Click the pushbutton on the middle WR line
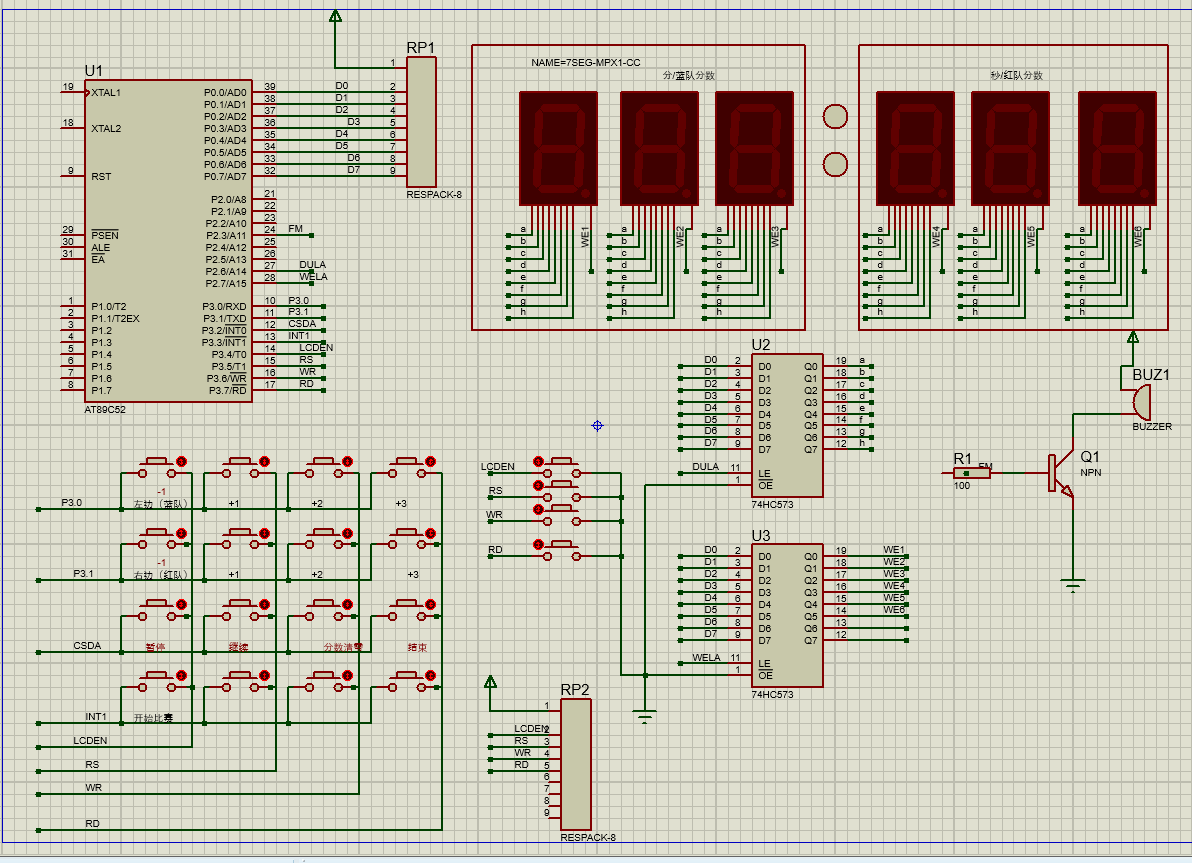 562,515
